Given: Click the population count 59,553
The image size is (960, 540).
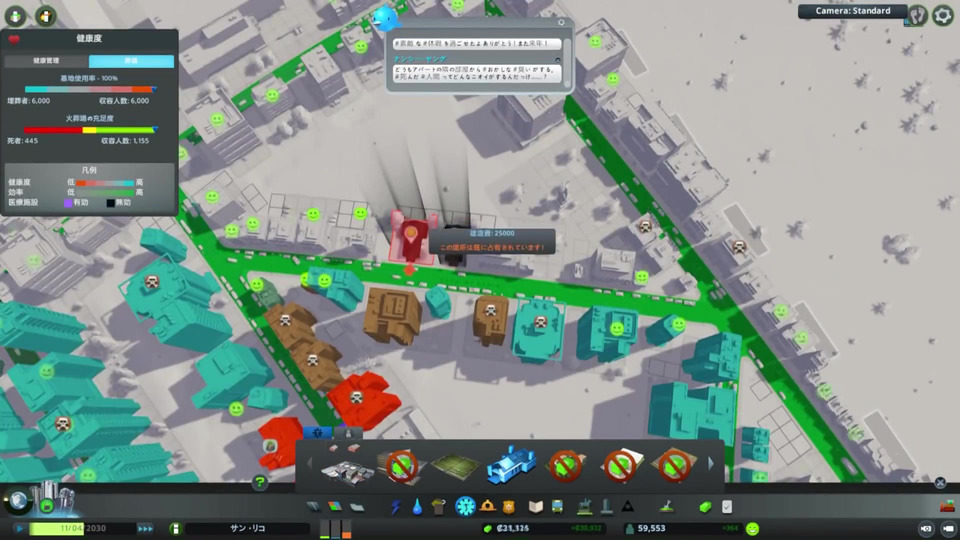Looking at the screenshot, I should click(x=651, y=528).
